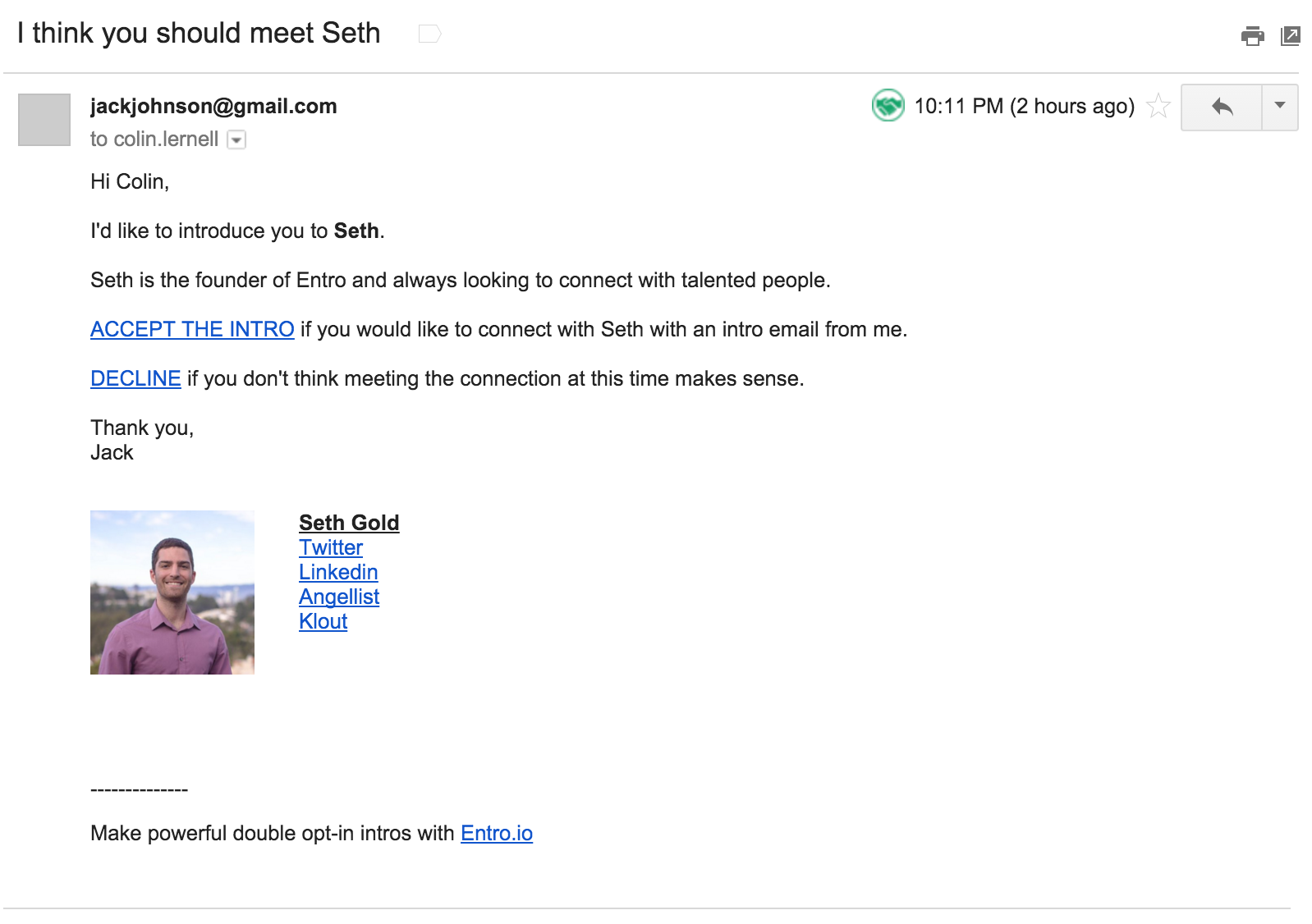Viewport: 1312px width, 924px height.
Task: Open the more reply options dropdown
Action: [x=1279, y=106]
